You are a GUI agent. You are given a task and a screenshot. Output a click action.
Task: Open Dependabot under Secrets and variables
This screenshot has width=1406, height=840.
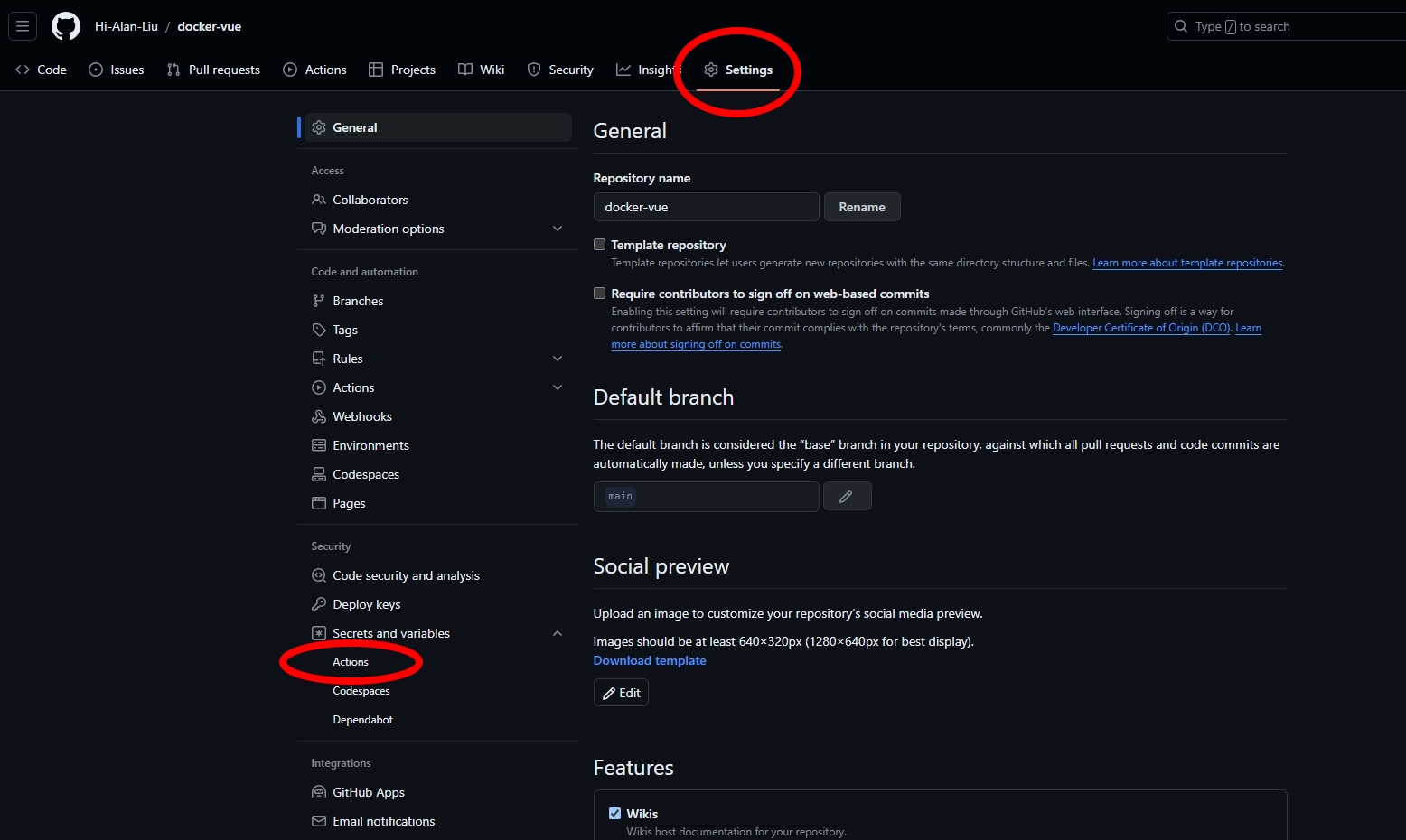click(363, 720)
